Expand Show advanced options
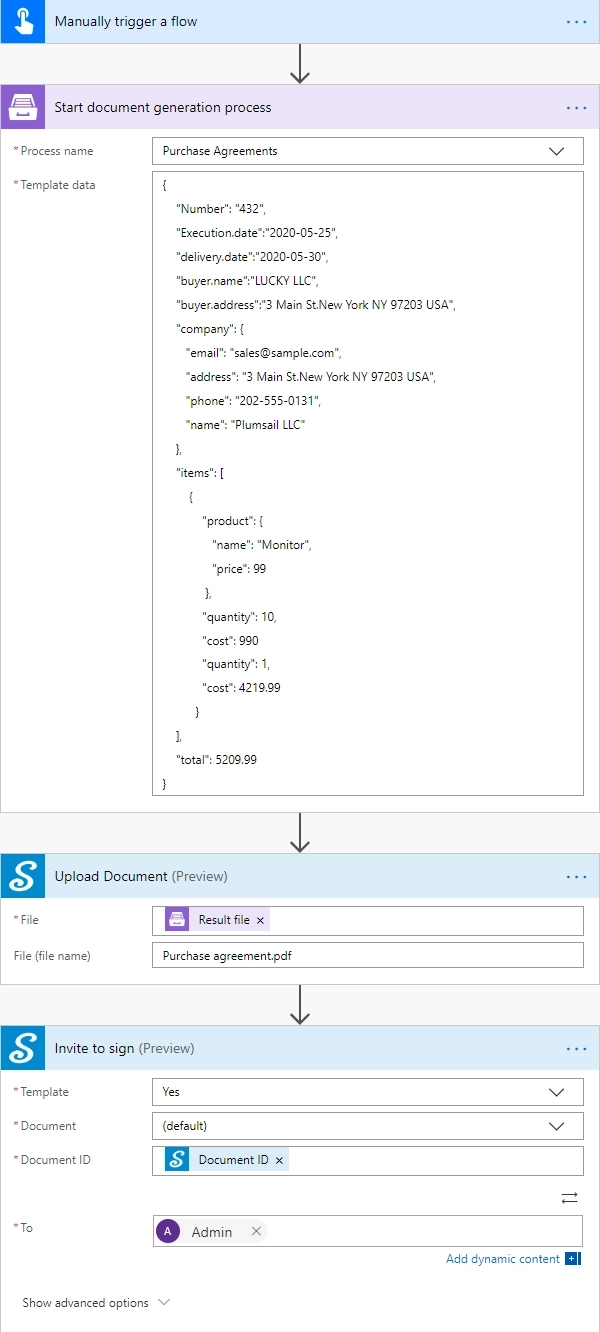The width and height of the screenshot is (600, 1332). 96,1303
